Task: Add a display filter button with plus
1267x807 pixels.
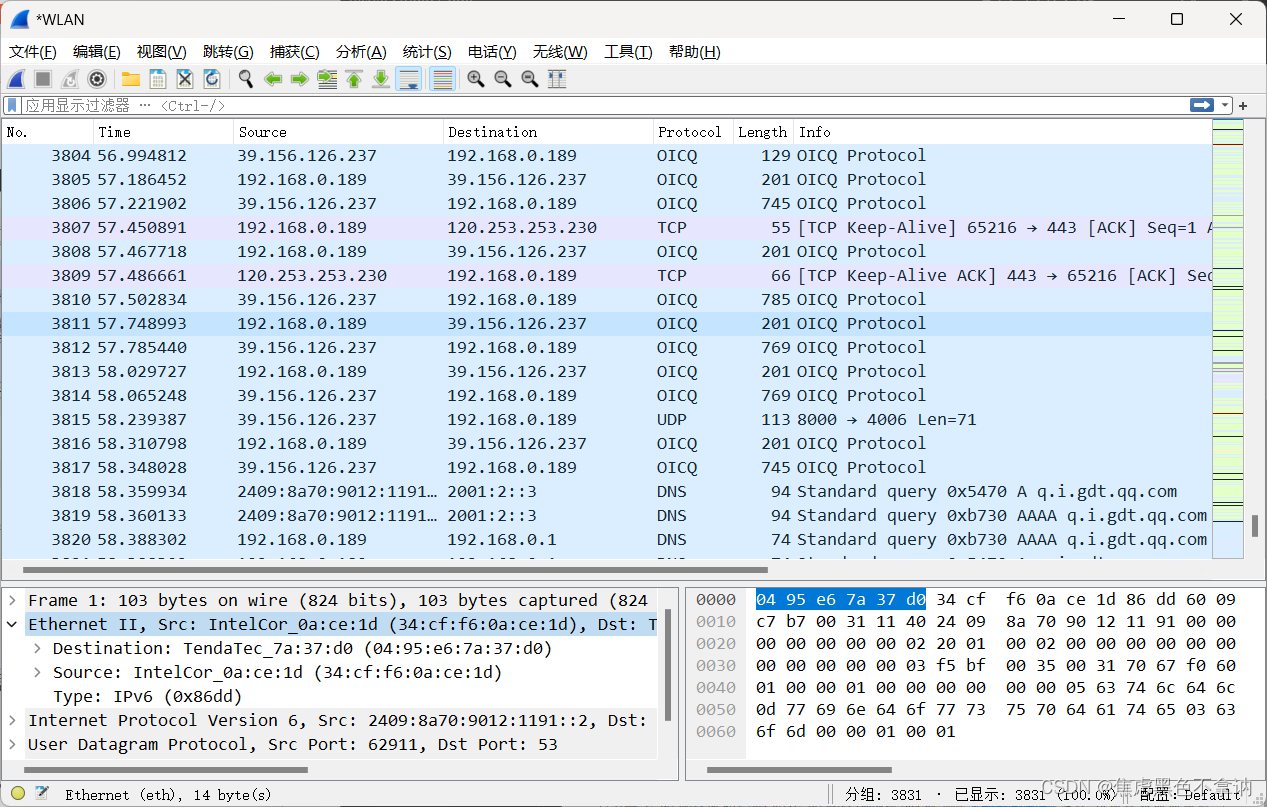Action: 1243,105
